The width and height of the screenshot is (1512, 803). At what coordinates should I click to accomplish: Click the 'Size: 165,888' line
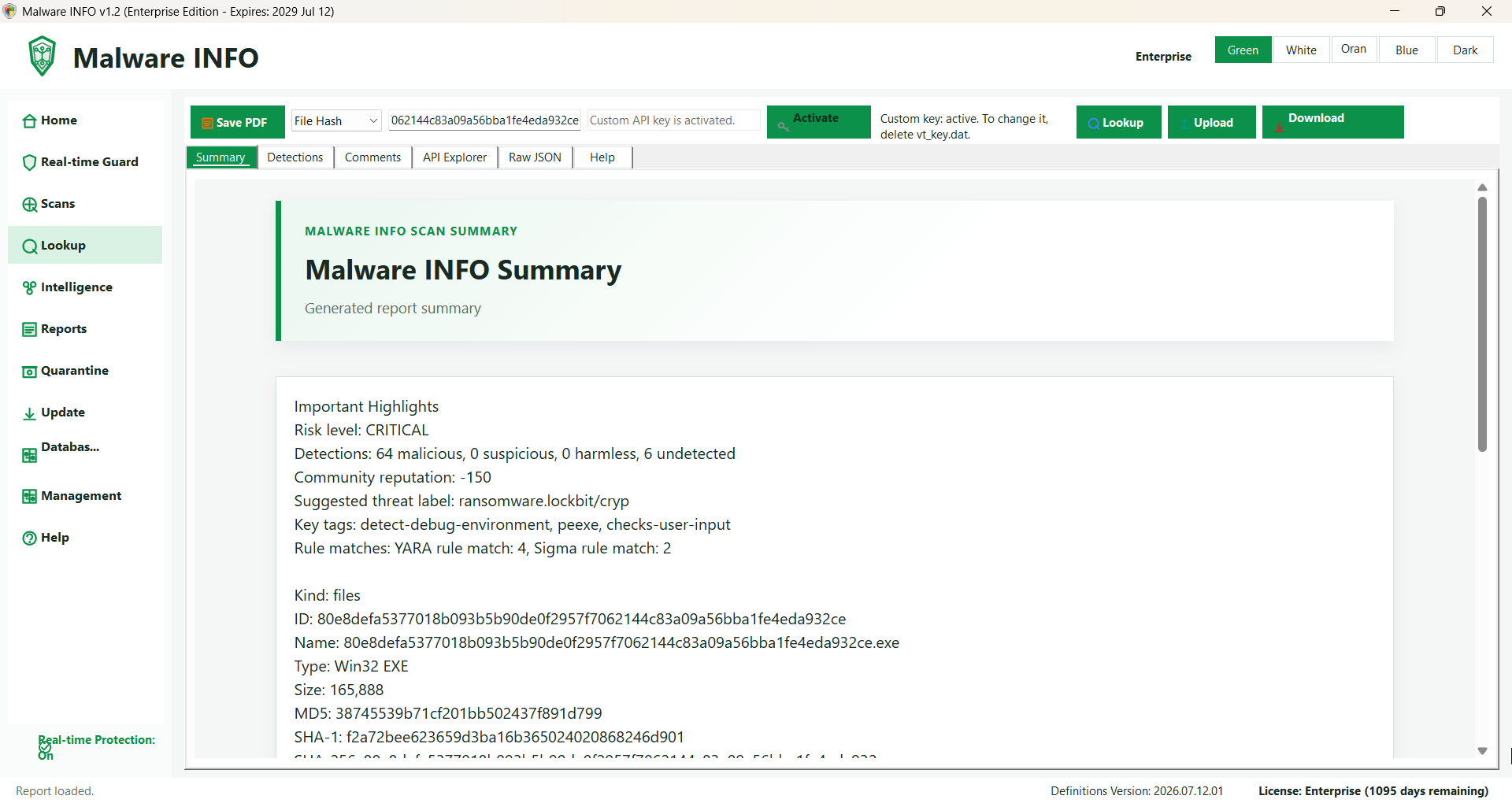tap(339, 690)
